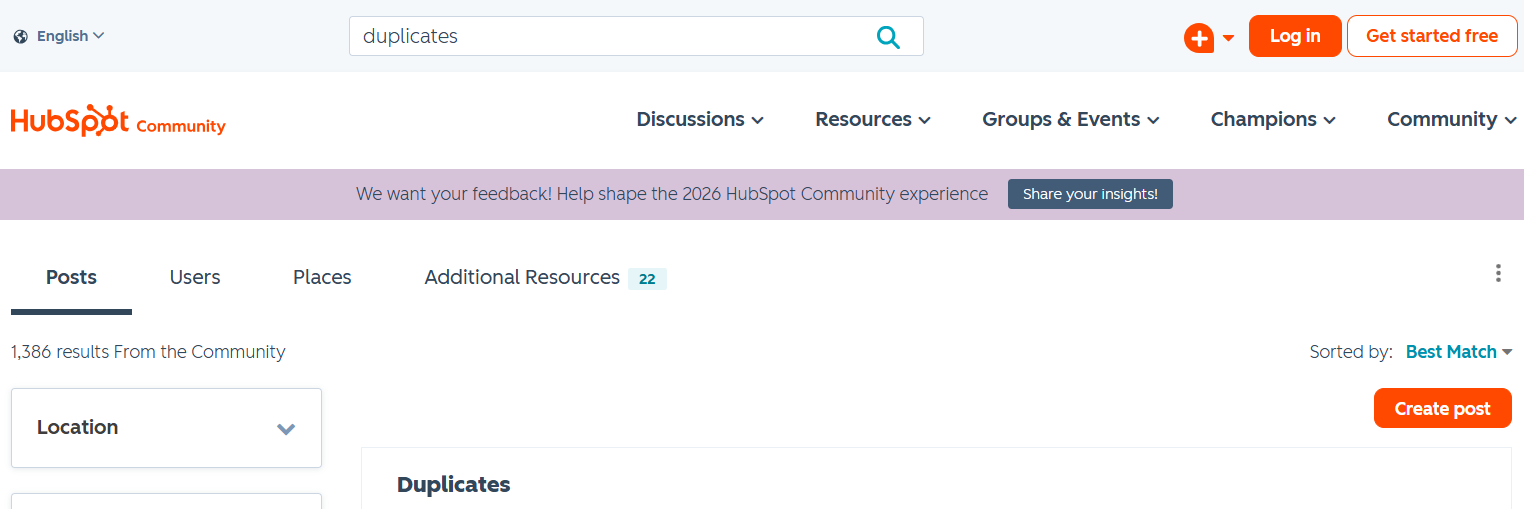The height and width of the screenshot is (509, 1524).
Task: Open the HubSpot Community logo home
Action: pos(118,121)
